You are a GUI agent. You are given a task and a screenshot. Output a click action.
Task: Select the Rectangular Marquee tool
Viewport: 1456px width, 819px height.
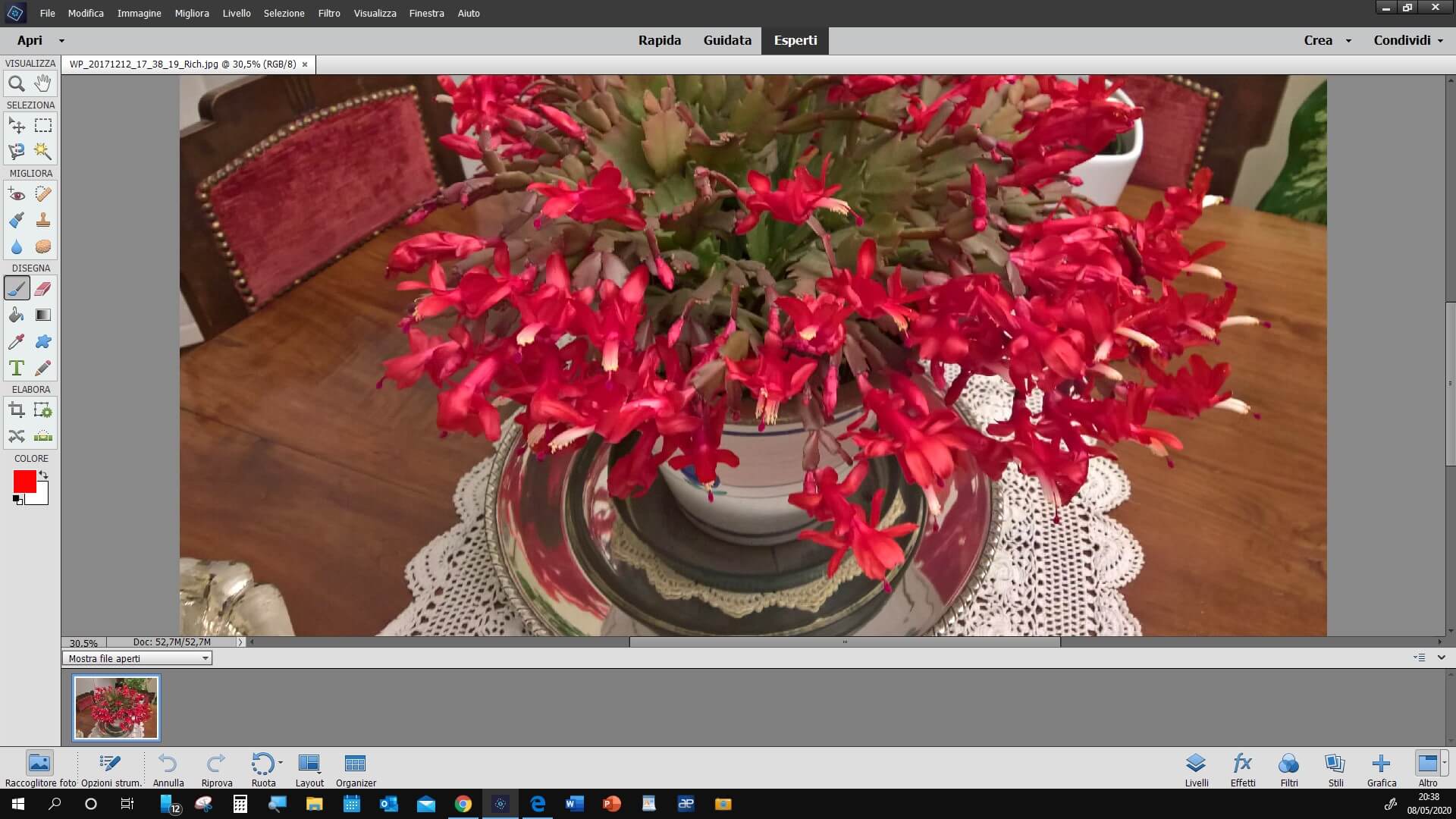43,126
